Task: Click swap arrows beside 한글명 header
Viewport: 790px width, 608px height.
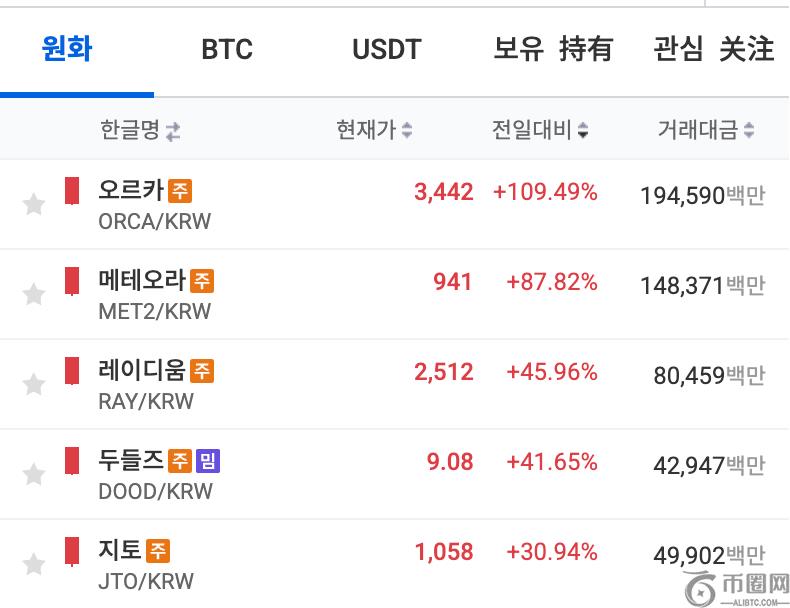Action: [x=173, y=130]
